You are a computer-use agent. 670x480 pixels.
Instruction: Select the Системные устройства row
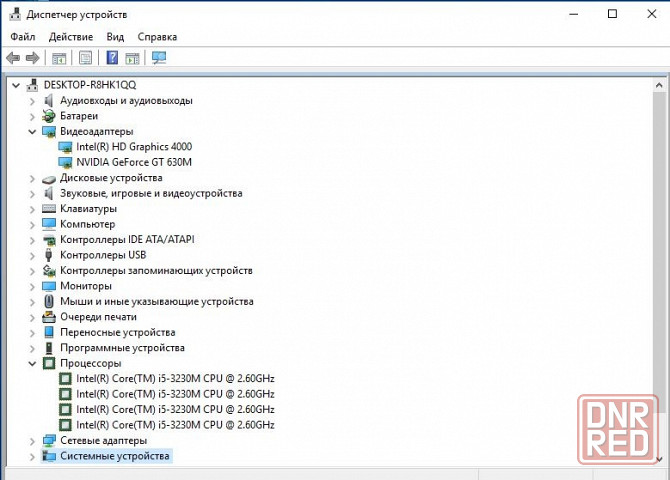click(115, 456)
